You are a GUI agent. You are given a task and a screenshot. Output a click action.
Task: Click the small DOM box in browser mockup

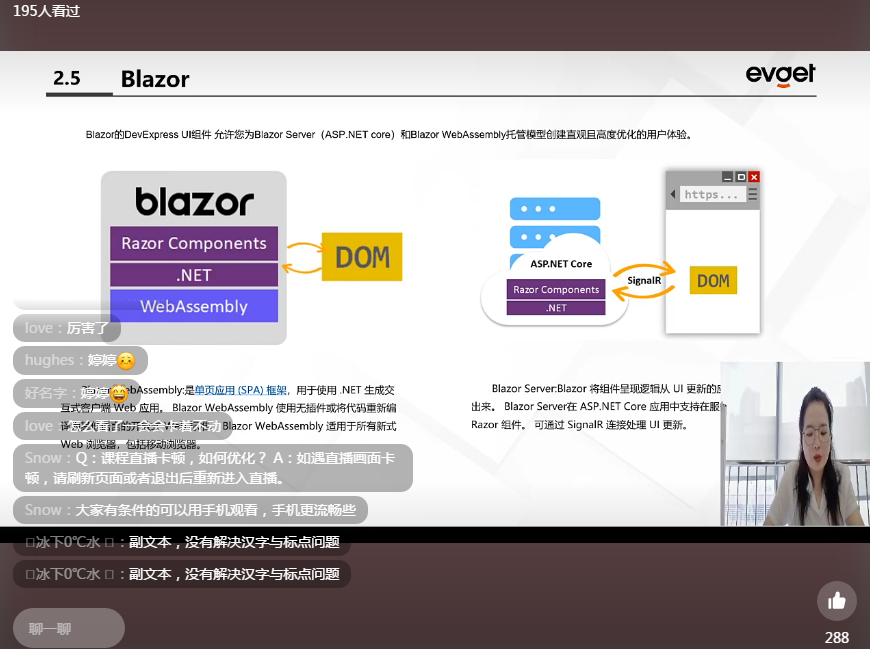713,280
